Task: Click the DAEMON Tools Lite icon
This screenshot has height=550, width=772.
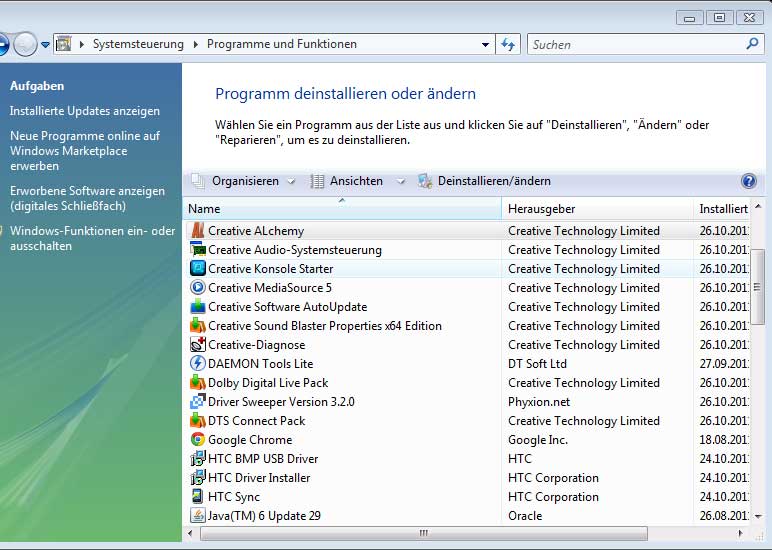Action: pyautogui.click(x=197, y=363)
